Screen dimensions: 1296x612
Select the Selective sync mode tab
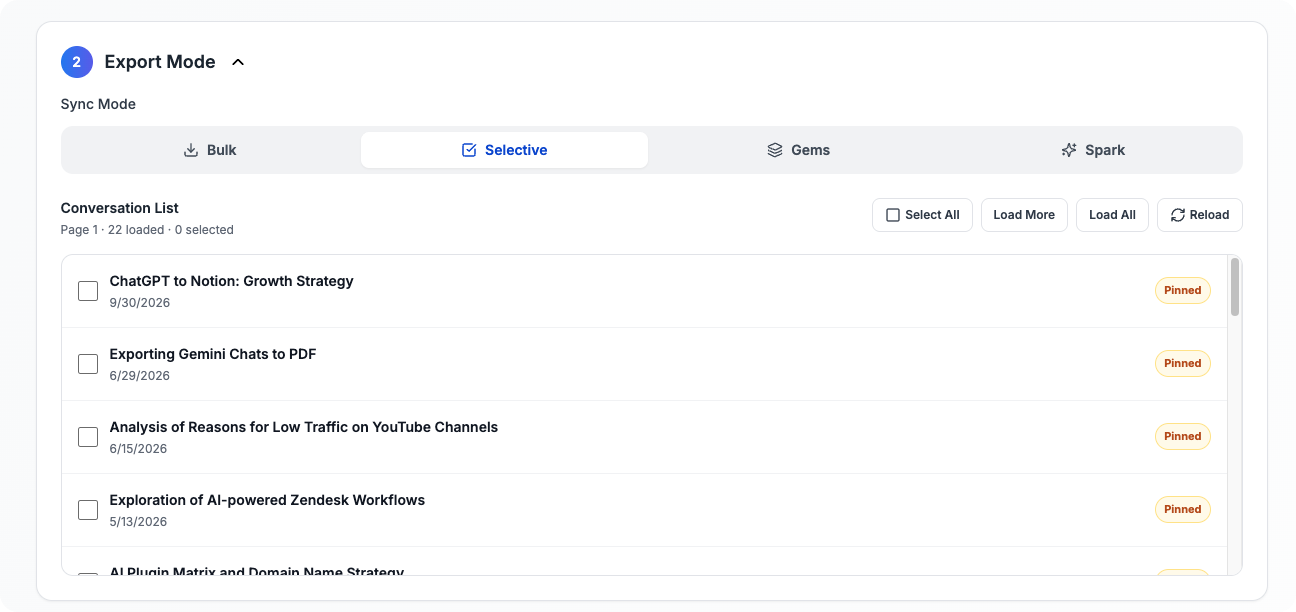(x=504, y=150)
